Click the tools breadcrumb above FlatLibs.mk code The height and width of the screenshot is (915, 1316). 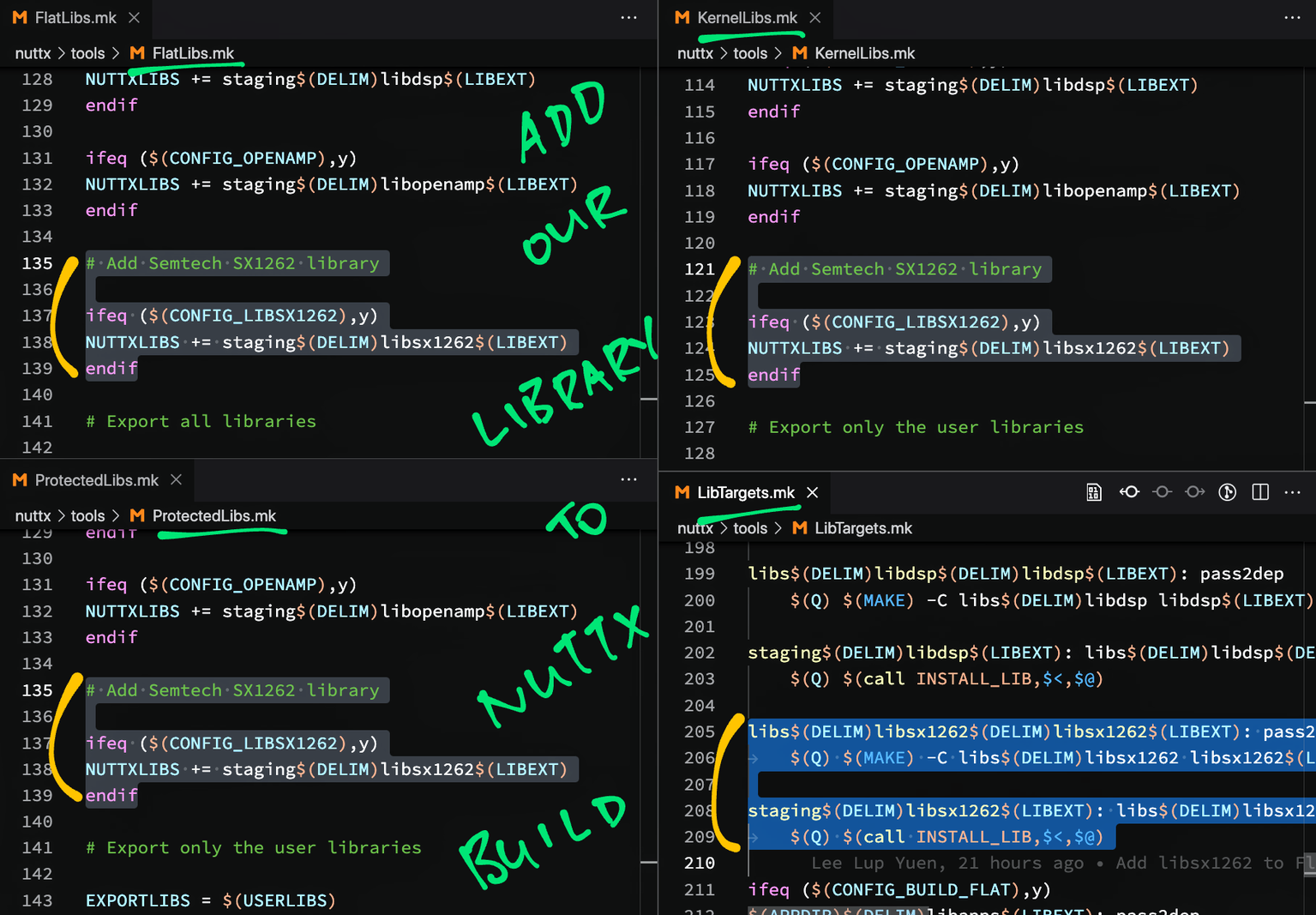[87, 53]
